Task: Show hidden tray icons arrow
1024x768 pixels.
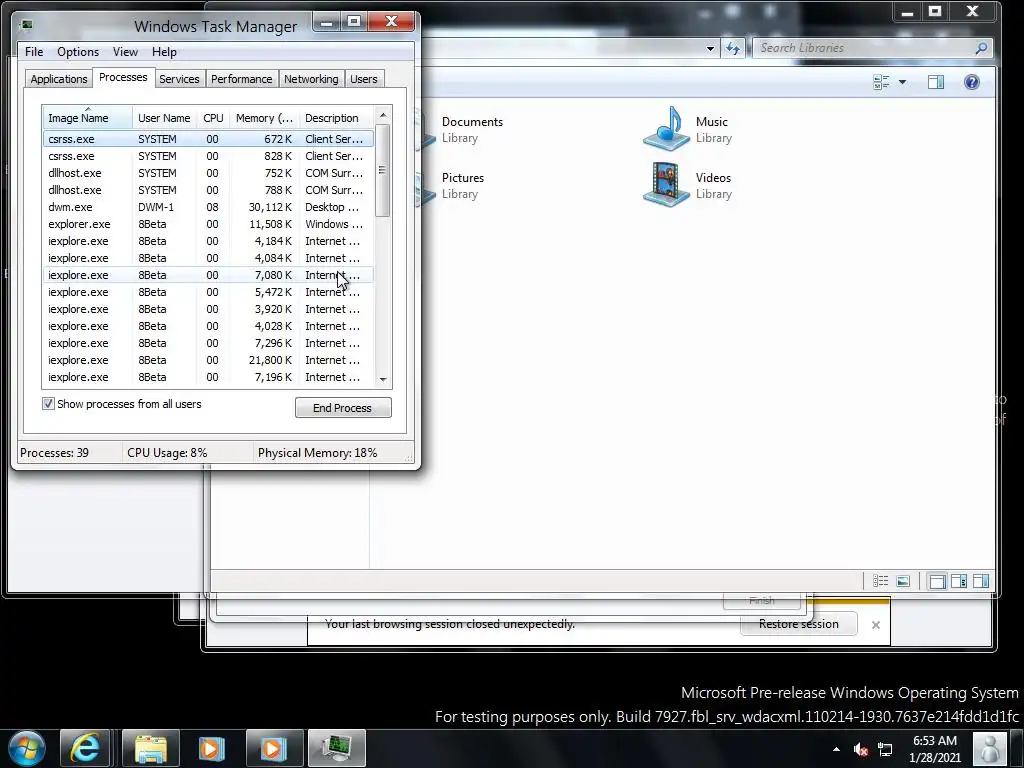Action: 836,749
